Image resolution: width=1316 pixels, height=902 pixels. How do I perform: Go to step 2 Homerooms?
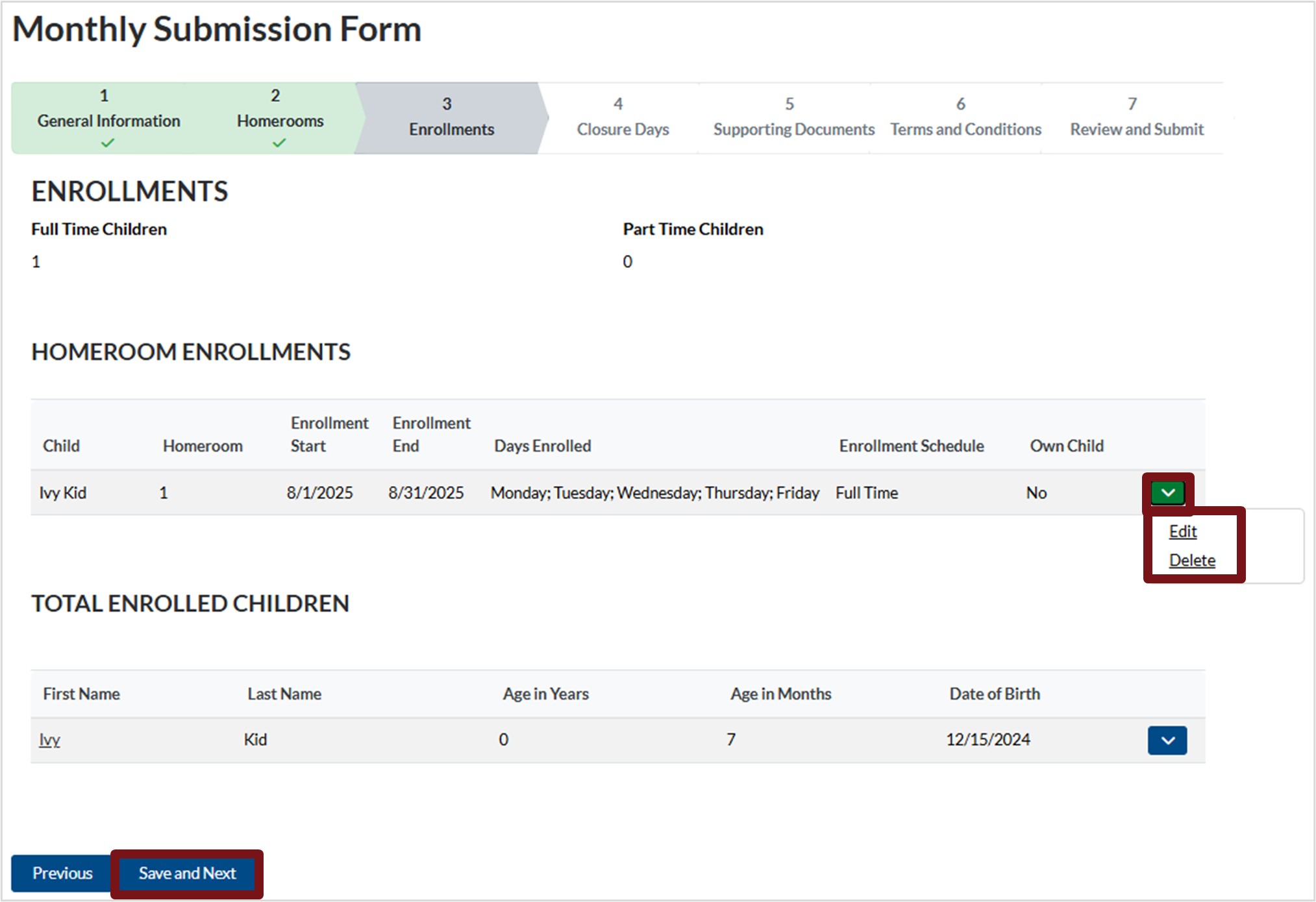click(x=280, y=118)
